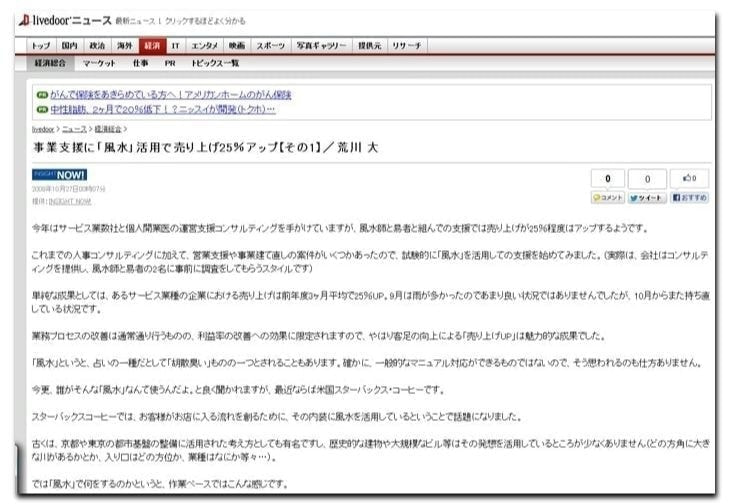Select the 仕事 sub-tab
The image size is (730, 504).
pyautogui.click(x=141, y=63)
